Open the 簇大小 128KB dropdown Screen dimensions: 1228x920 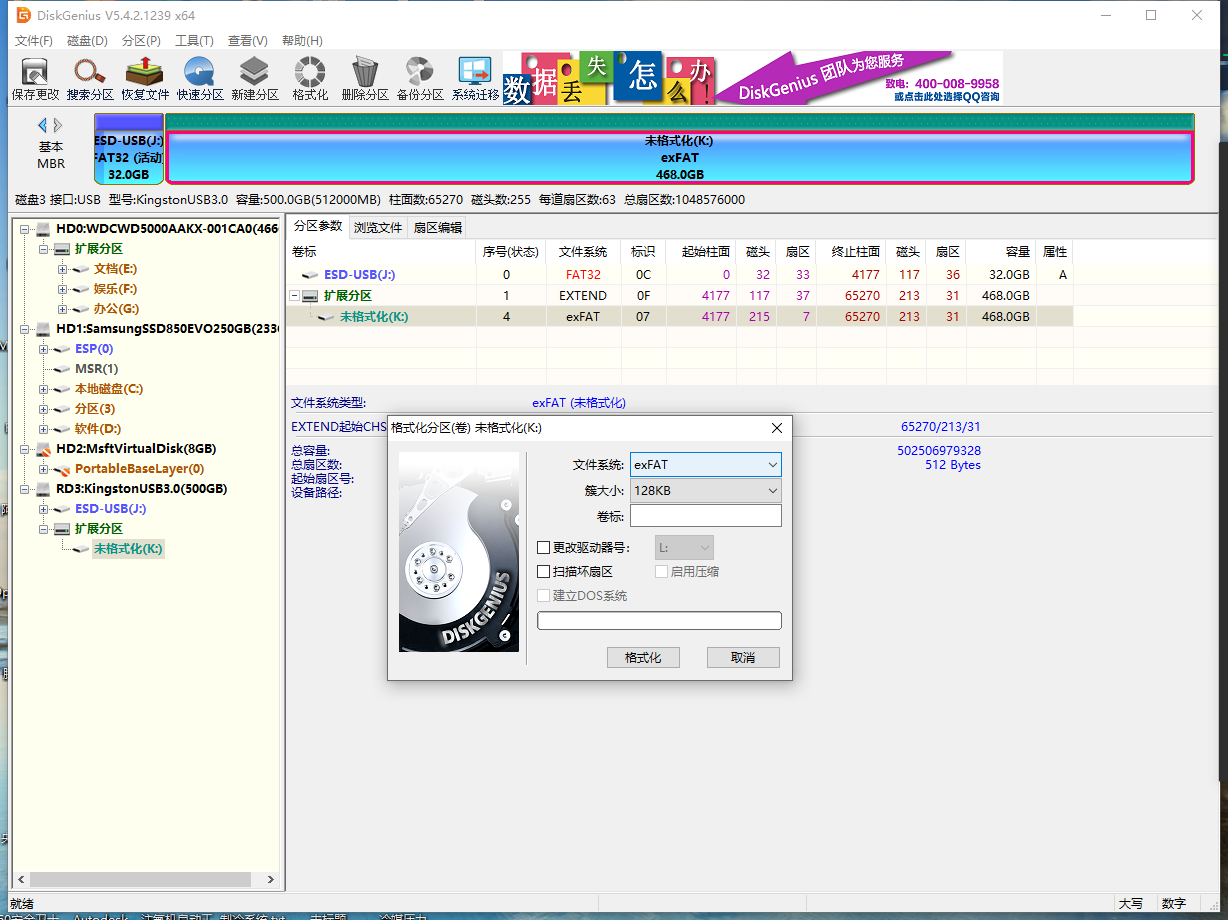(705, 491)
